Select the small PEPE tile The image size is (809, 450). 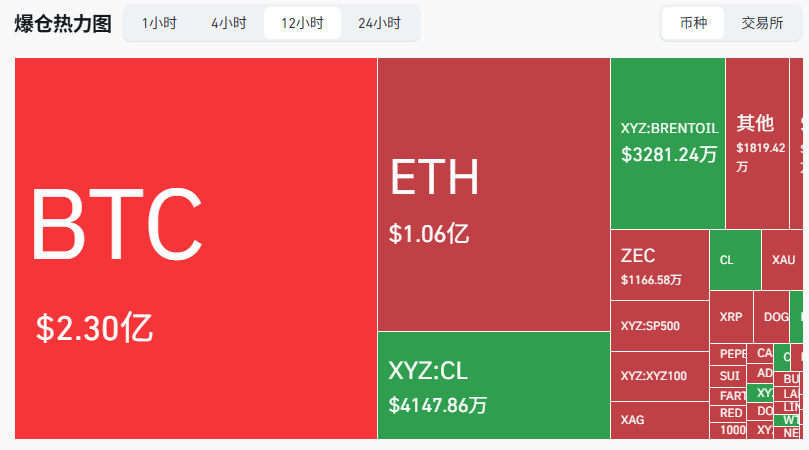tap(731, 354)
